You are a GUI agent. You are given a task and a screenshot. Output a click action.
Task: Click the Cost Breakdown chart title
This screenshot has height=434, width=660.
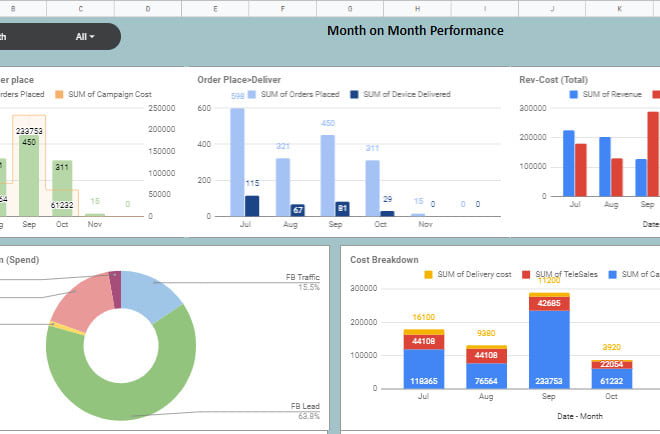coord(384,260)
